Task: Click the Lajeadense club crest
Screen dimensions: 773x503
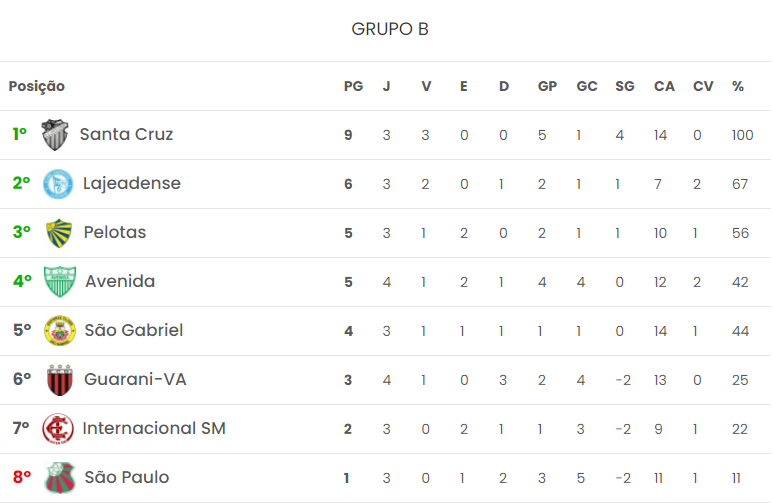Action: (x=58, y=184)
